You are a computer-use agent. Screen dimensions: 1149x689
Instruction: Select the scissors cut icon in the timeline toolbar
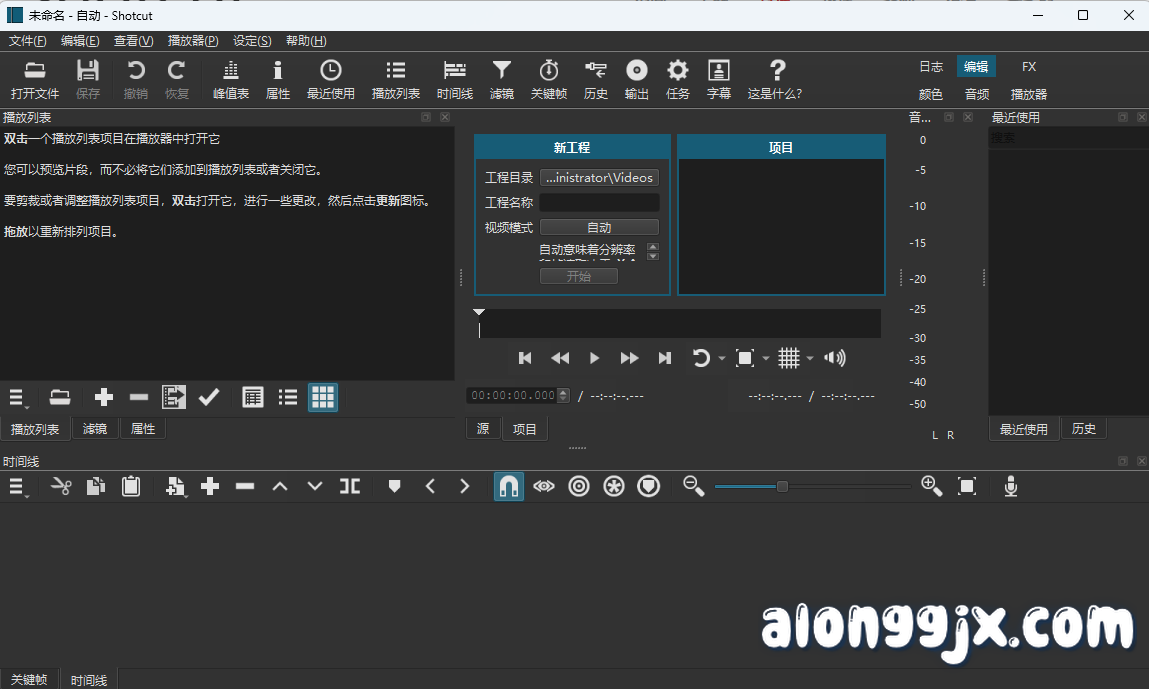coord(60,486)
